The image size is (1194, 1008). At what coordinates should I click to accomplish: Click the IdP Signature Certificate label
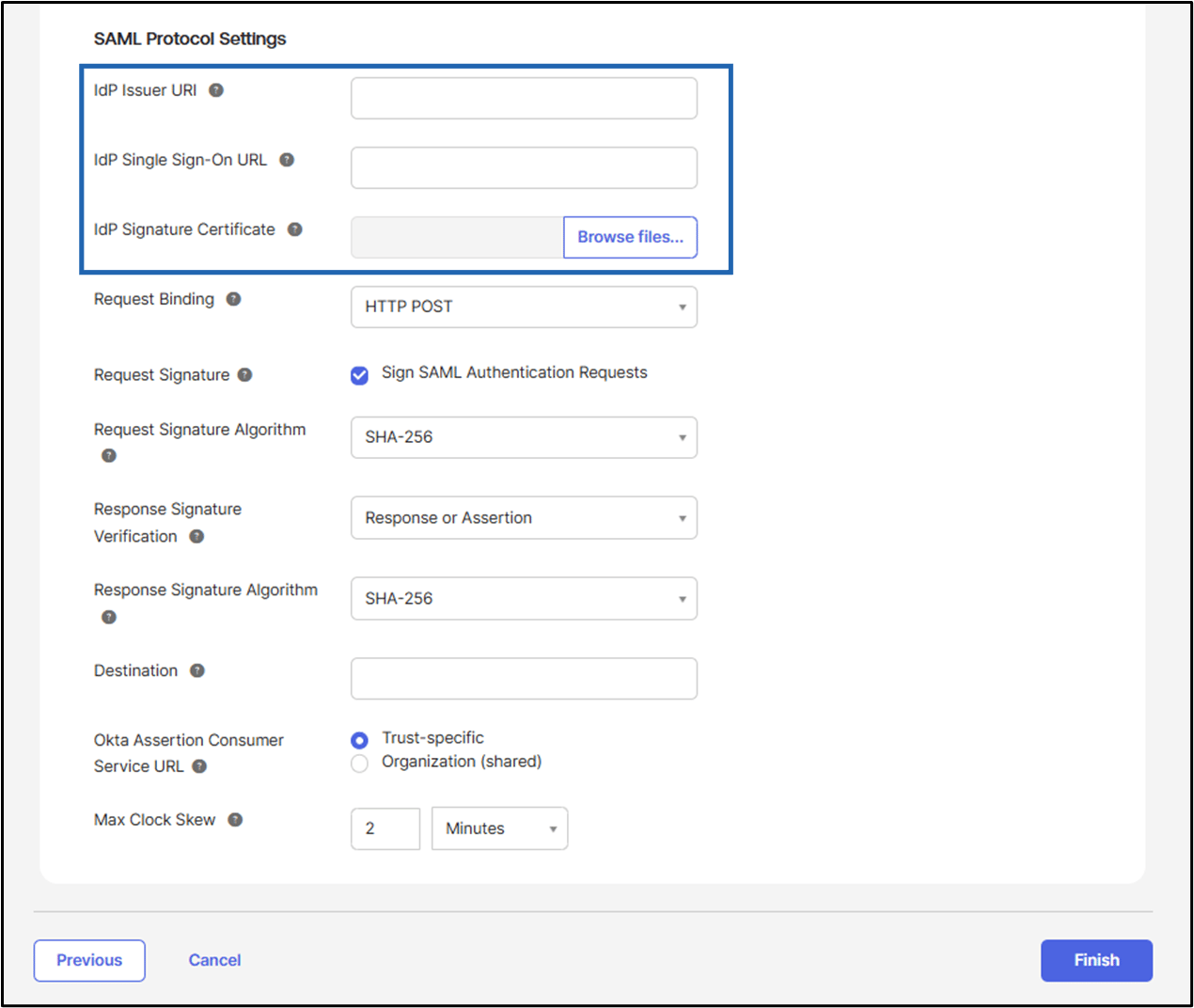(184, 229)
